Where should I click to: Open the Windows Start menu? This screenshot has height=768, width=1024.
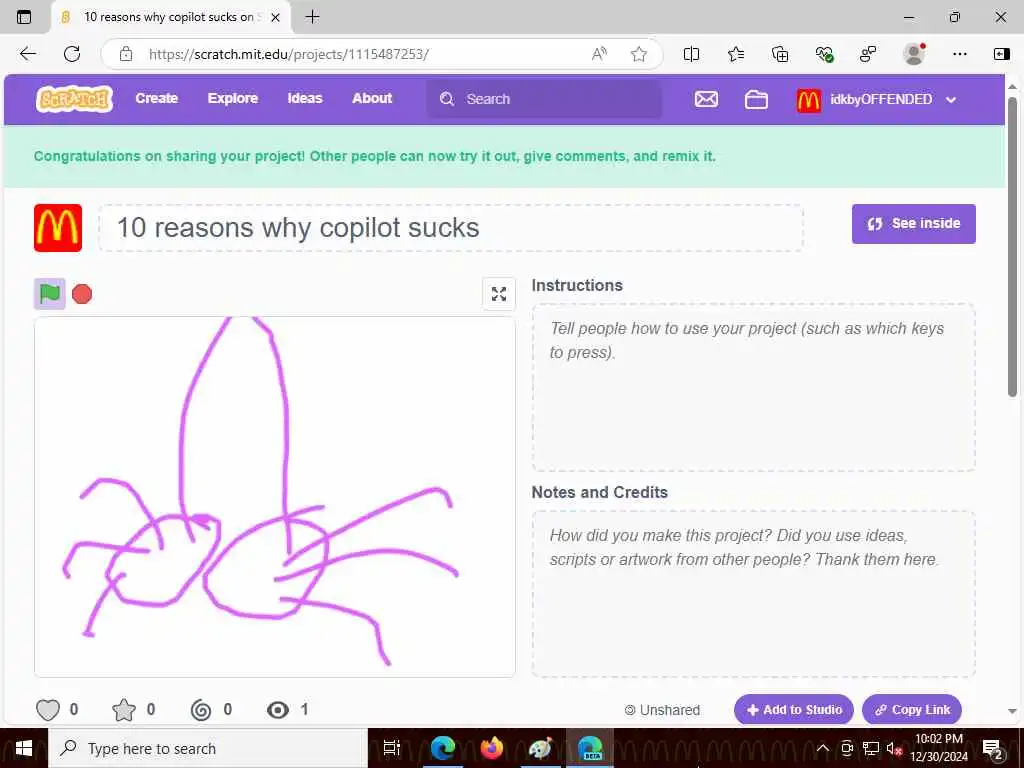pos(24,748)
